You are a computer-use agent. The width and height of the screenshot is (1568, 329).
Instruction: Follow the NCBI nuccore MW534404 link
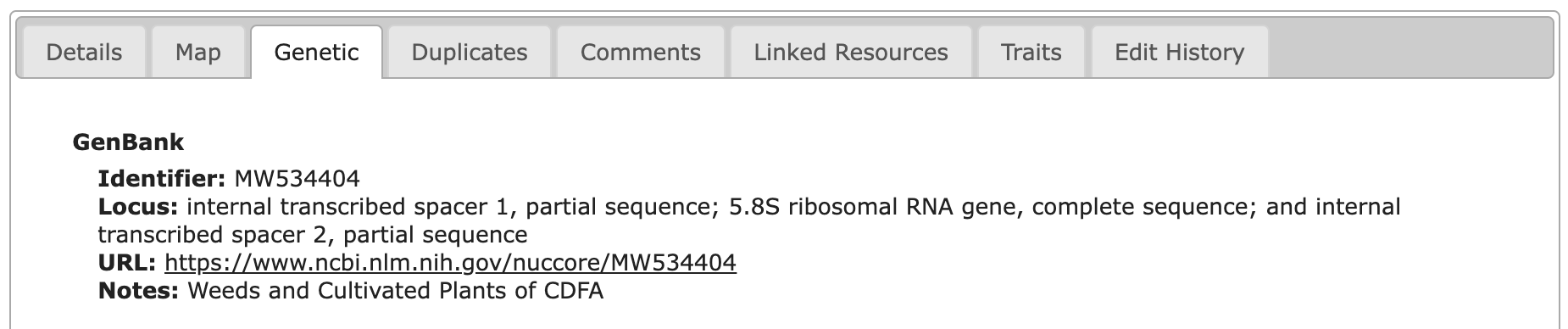(x=450, y=263)
